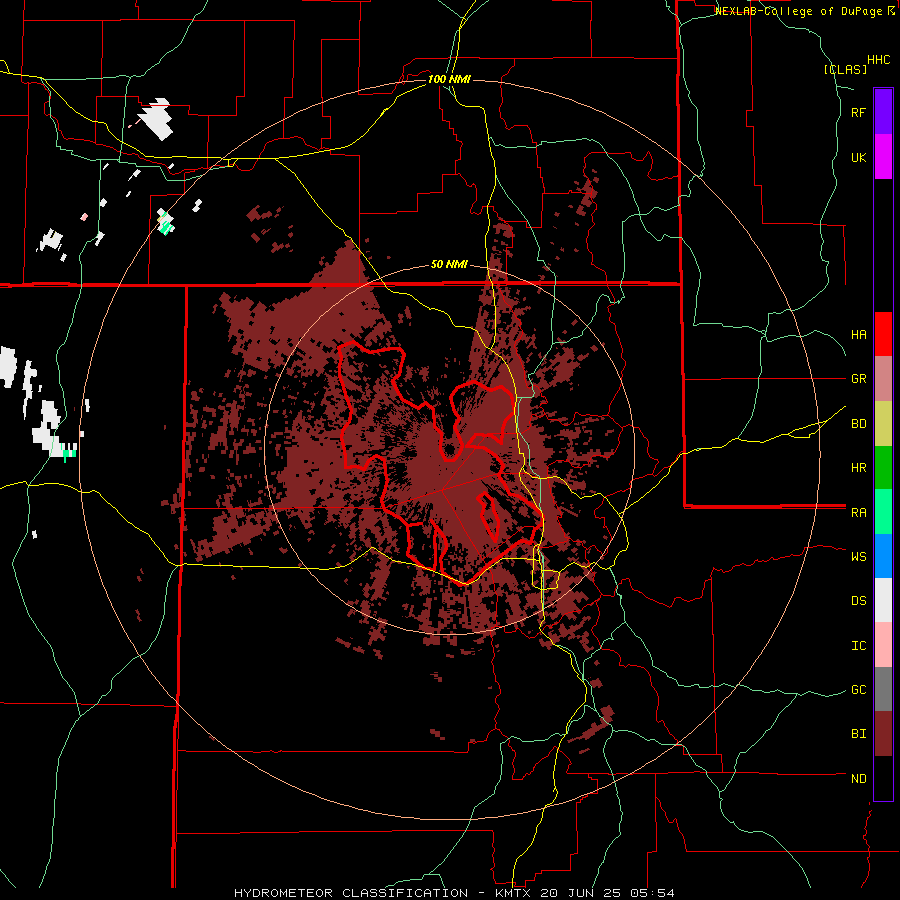The image size is (900, 900).
Task: Select the HR legend label
Action: pyautogui.click(x=858, y=468)
